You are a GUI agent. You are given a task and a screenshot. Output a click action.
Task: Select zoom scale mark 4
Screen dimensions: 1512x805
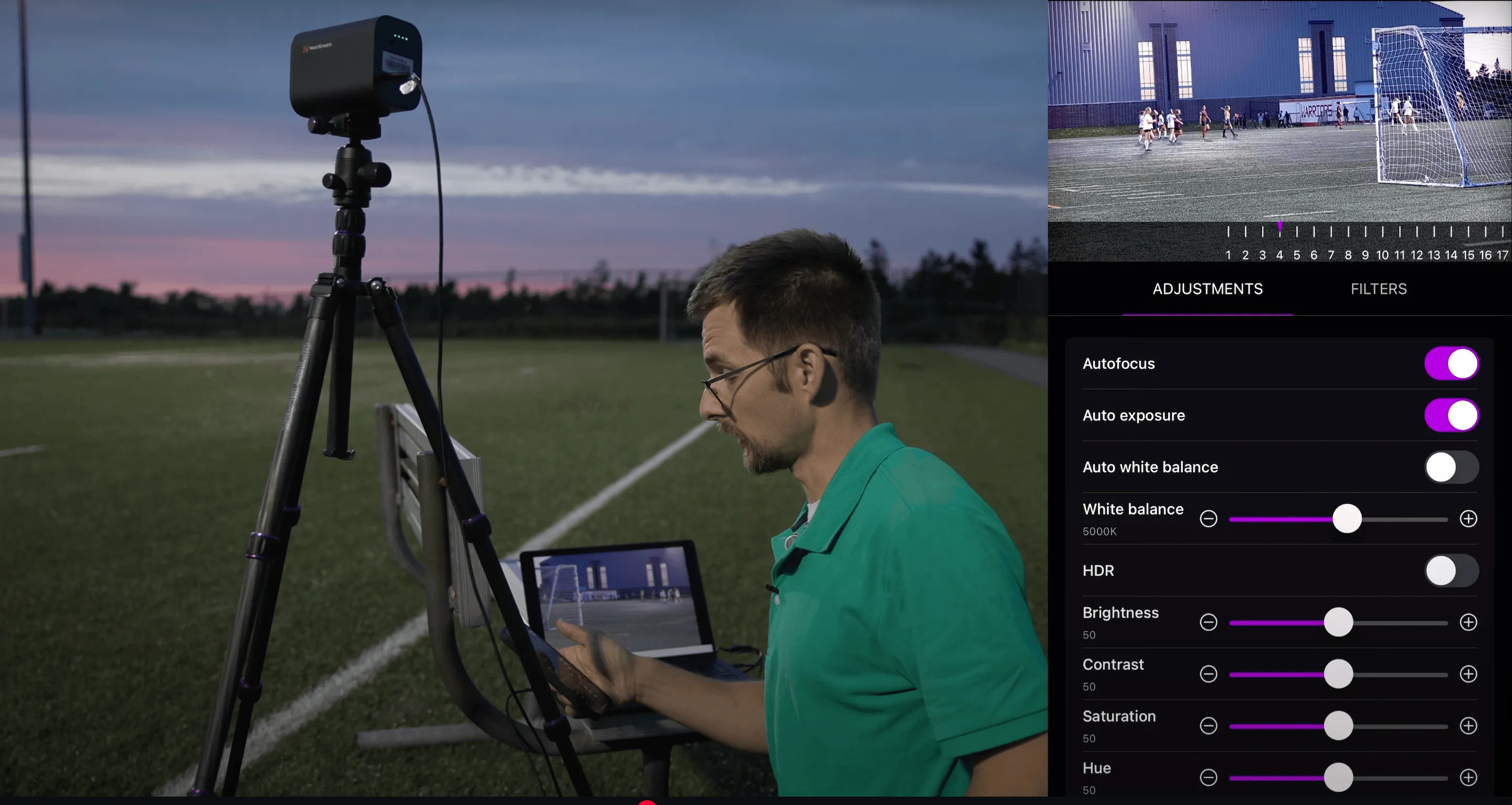[x=1279, y=255]
